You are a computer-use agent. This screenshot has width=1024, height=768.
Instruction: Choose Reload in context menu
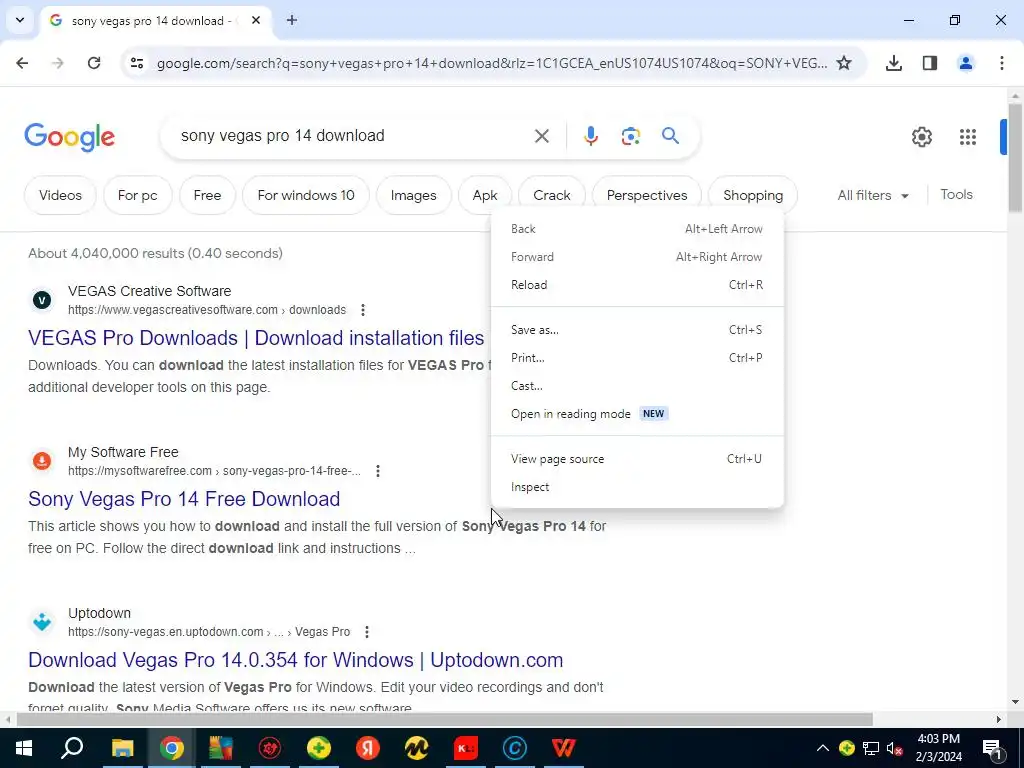[x=637, y=285]
